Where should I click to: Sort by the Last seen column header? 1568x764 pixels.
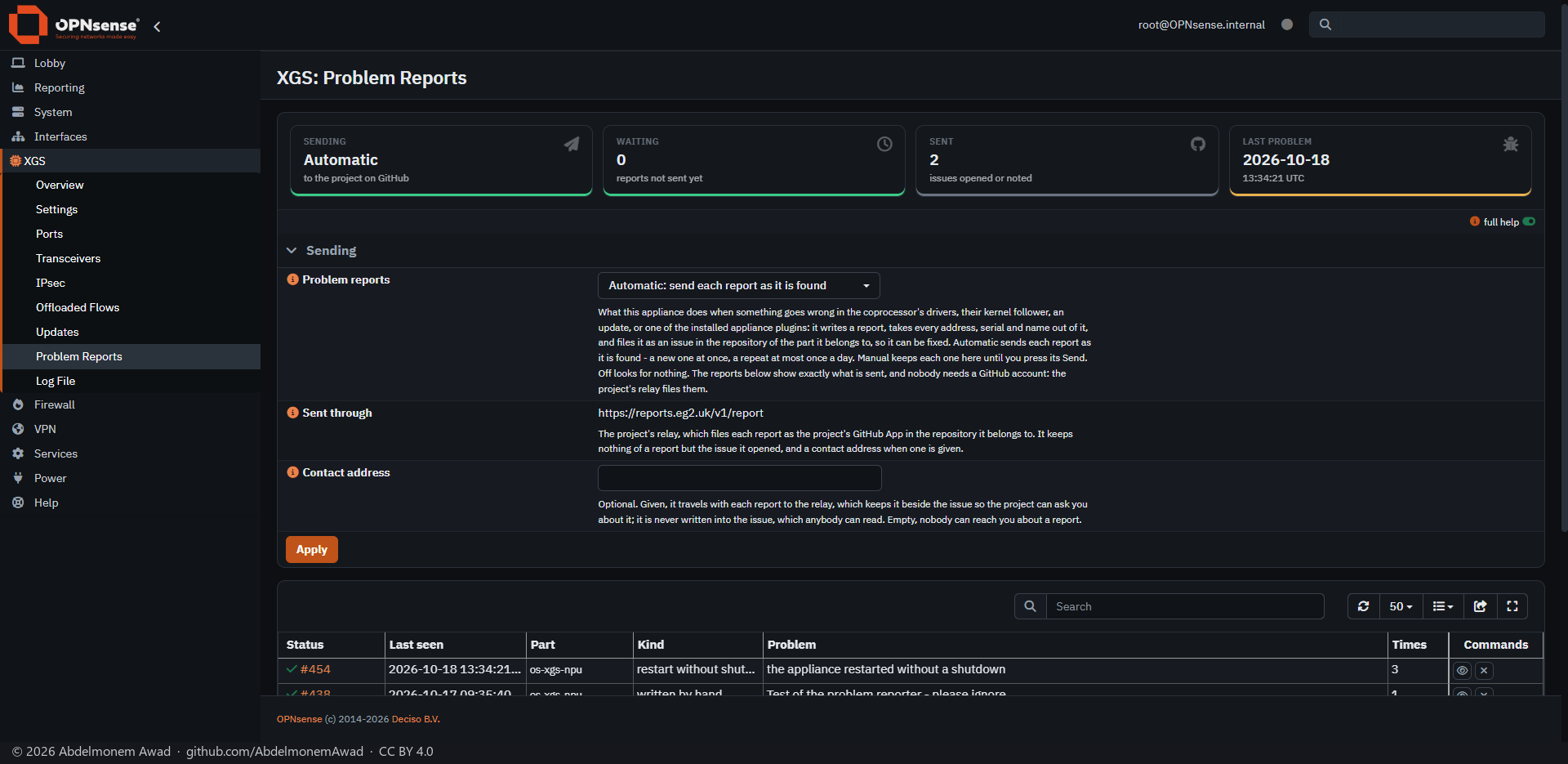point(455,645)
